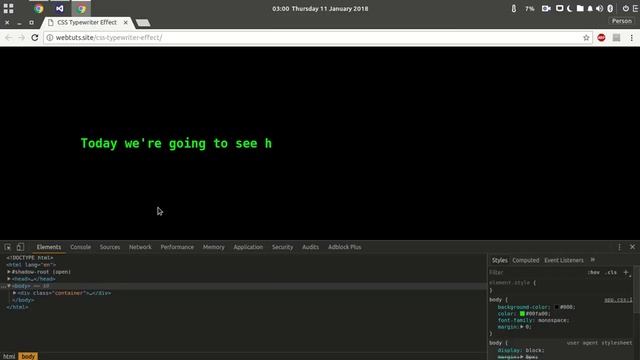This screenshot has width=640, height=360.
Task: Expand margin shorthand in user agent body rule
Action: (522, 357)
